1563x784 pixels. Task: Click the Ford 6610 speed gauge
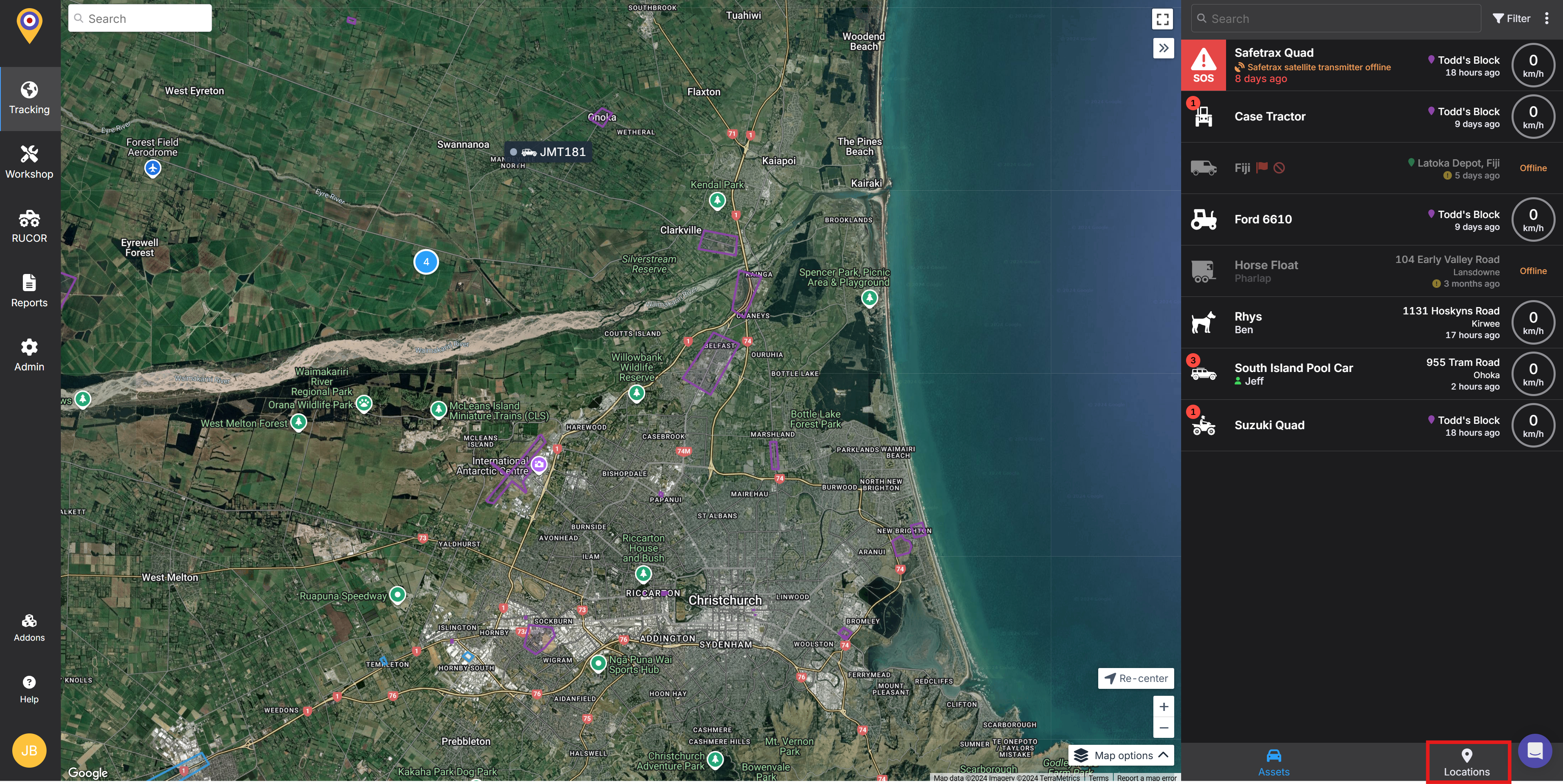[1533, 219]
